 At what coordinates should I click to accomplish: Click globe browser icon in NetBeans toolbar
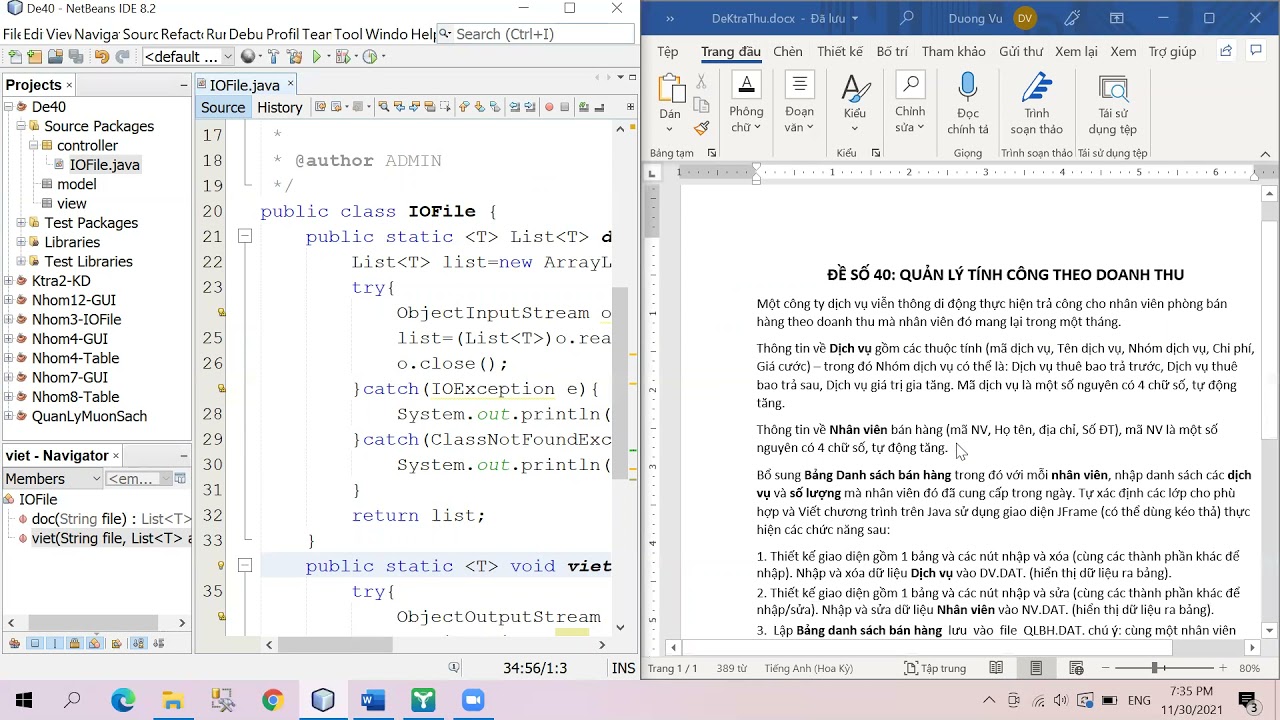click(x=247, y=57)
